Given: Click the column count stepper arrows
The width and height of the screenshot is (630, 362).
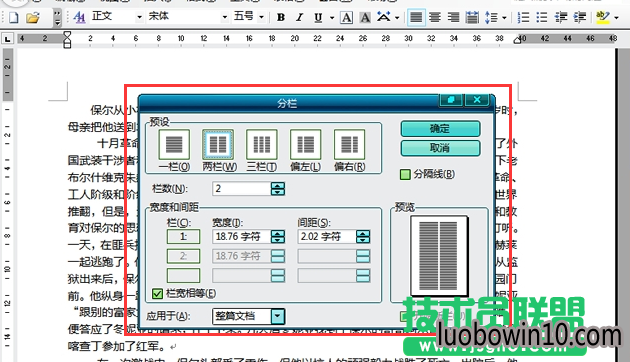Looking at the screenshot, I should click(278, 188).
